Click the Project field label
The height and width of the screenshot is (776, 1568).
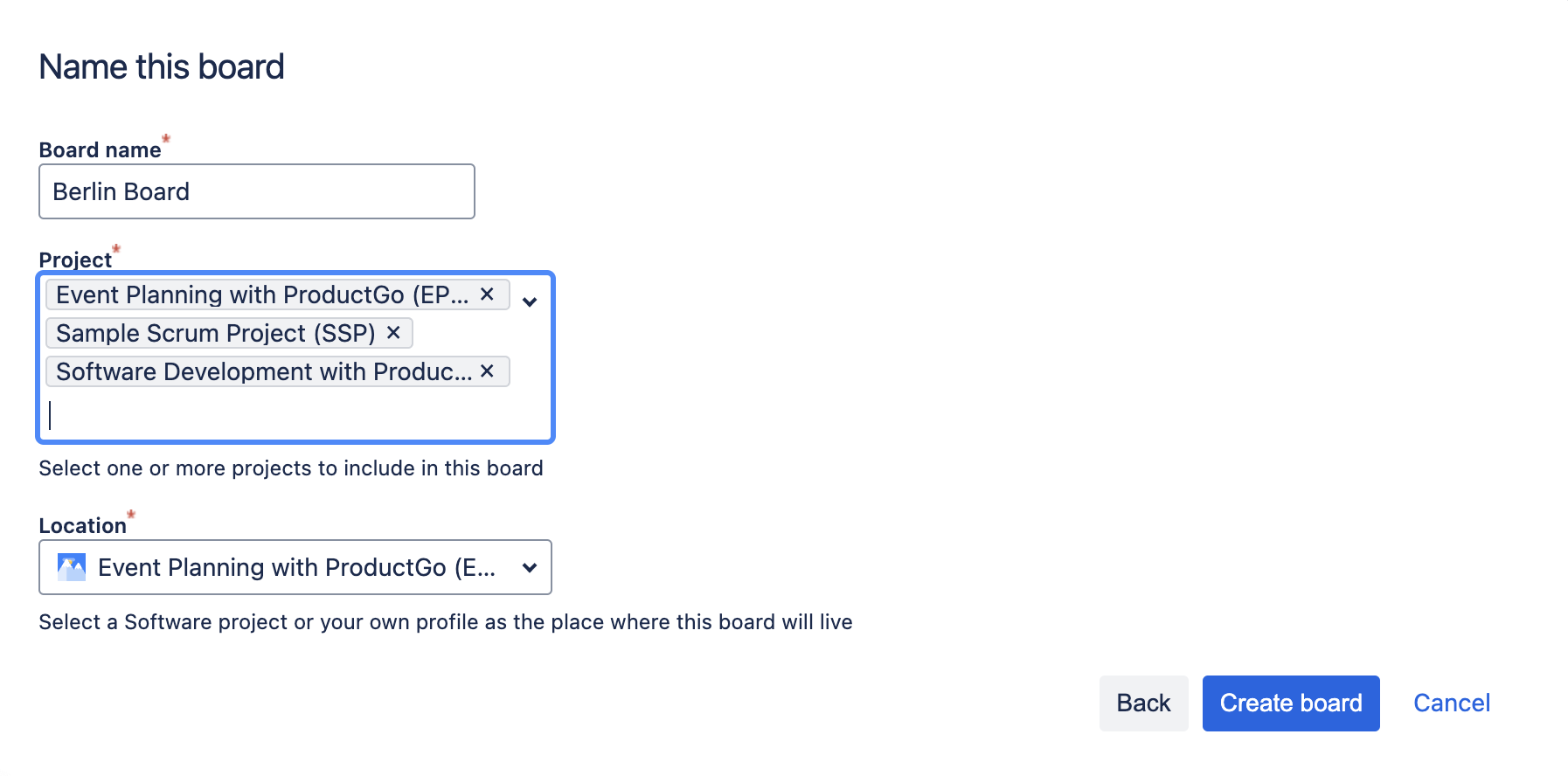click(x=75, y=260)
